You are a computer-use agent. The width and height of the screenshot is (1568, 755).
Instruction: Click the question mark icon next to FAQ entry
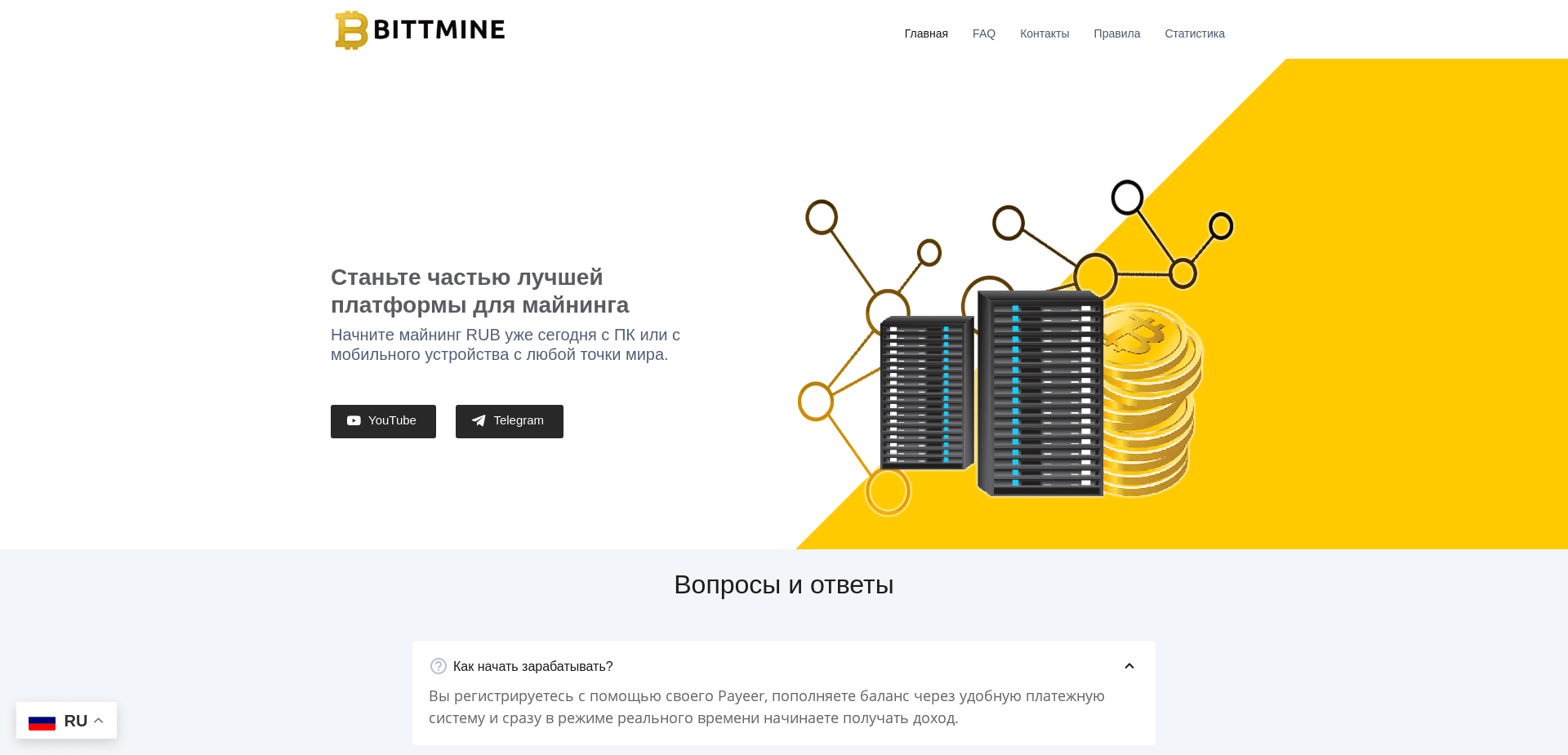click(x=438, y=666)
